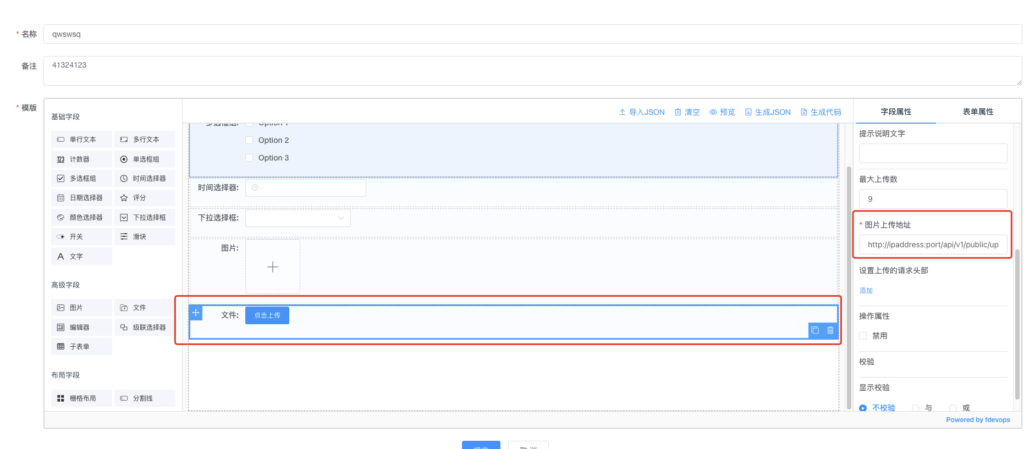This screenshot has width=1024, height=449.
Task: Add the 图片 image component from palette
Action: pos(82,307)
